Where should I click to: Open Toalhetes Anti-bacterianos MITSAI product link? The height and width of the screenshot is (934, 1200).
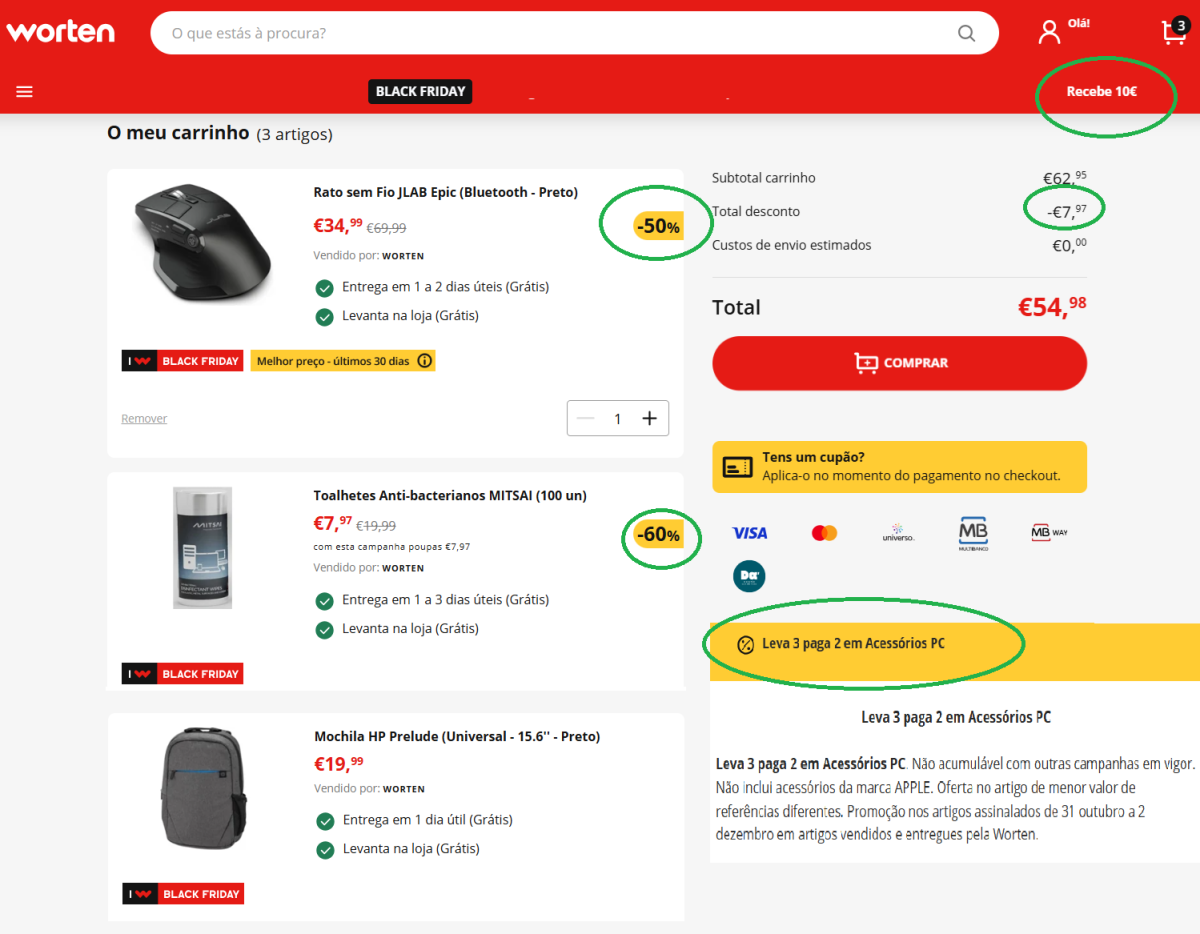450,495
